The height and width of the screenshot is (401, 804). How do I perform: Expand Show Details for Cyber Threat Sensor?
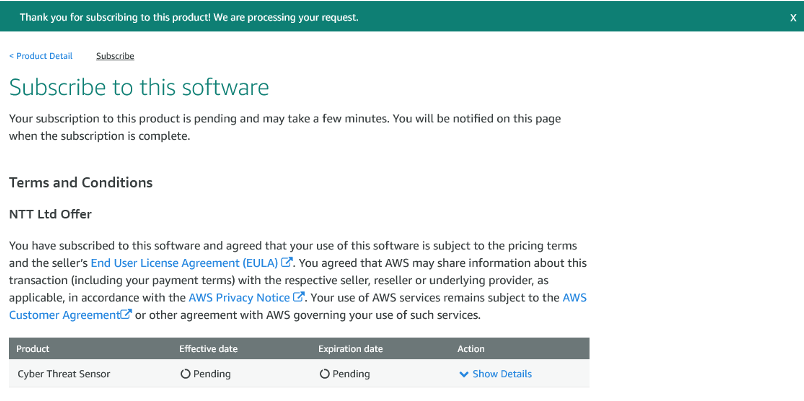tap(502, 374)
